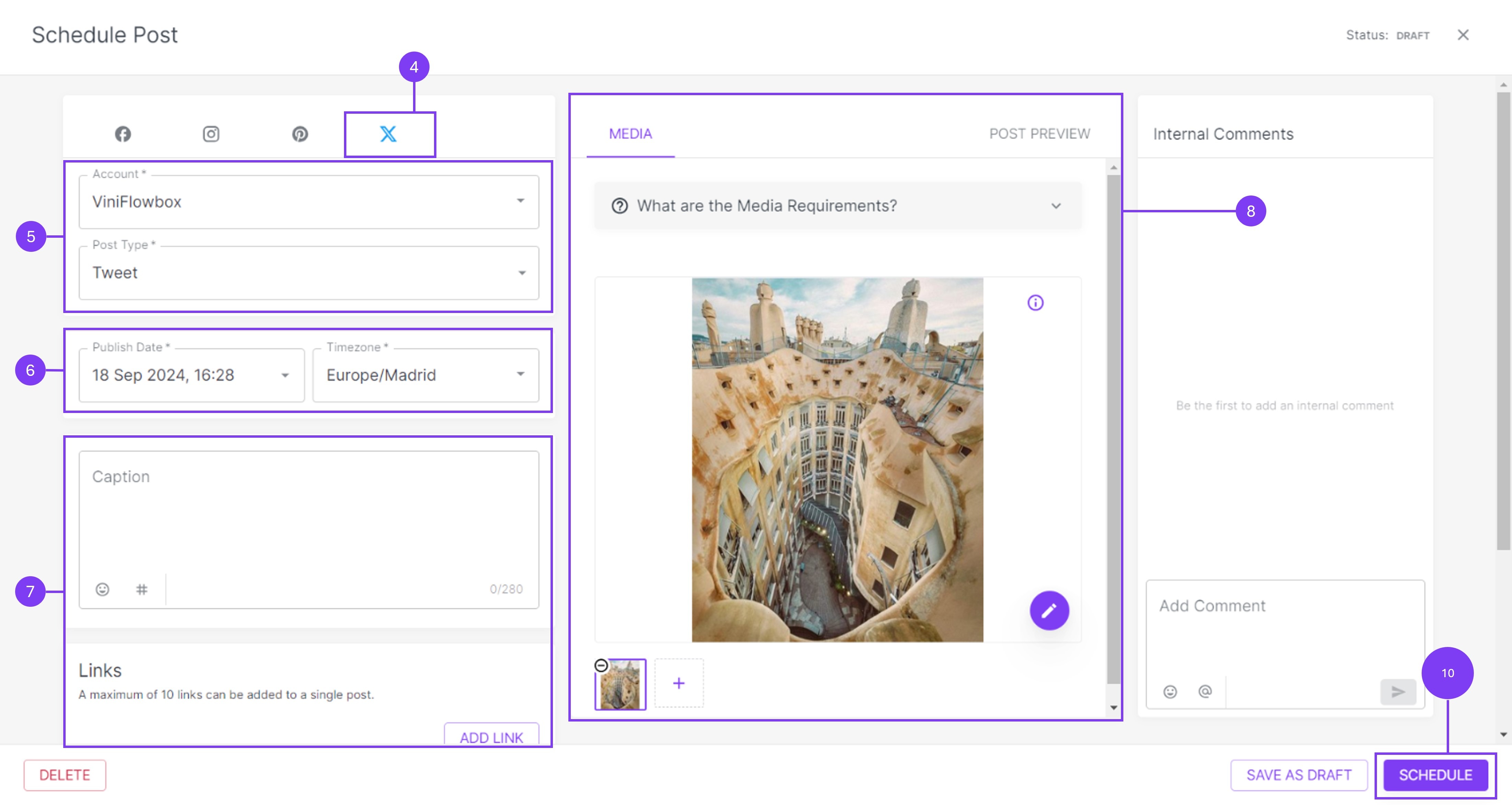Open the Timezone dropdown Europe/Madrid

coord(425,376)
